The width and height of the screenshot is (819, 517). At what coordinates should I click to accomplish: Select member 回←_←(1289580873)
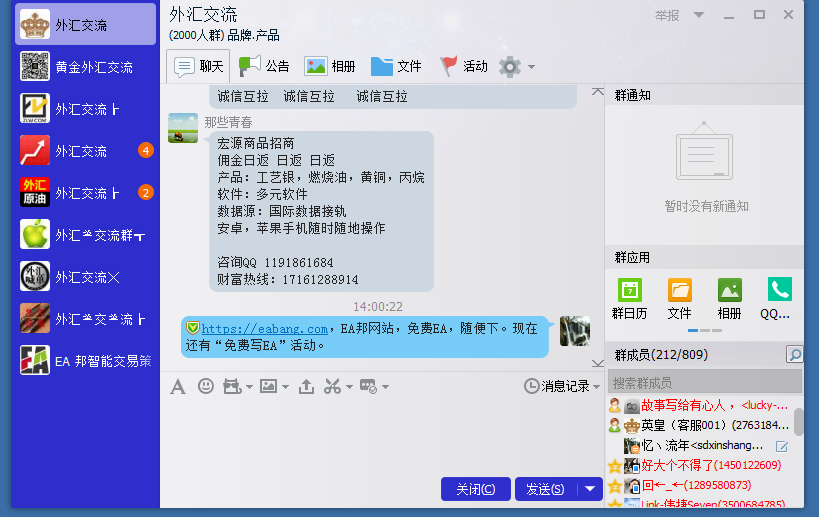pyautogui.click(x=700, y=485)
